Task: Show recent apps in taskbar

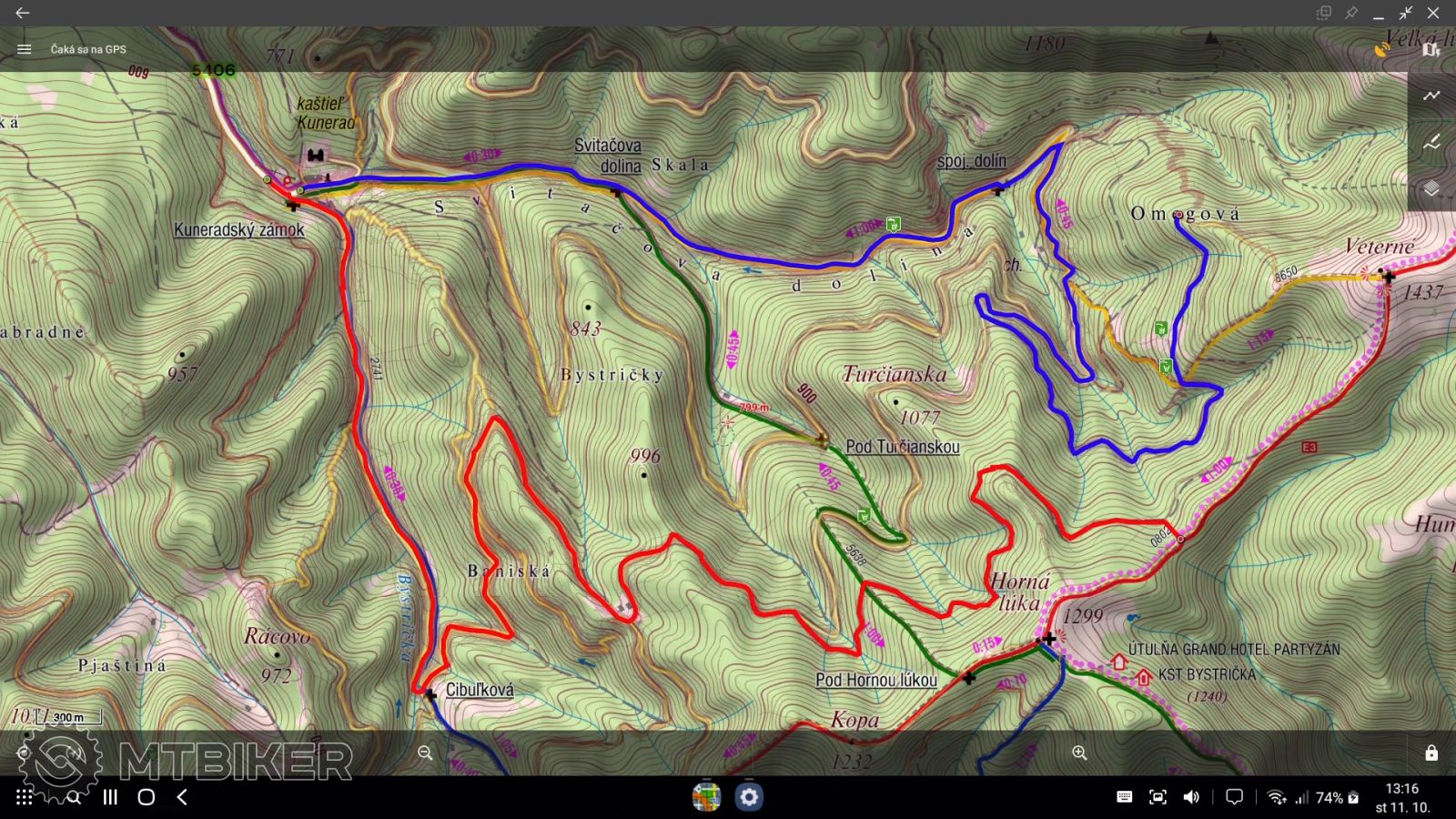Action: 110,797
